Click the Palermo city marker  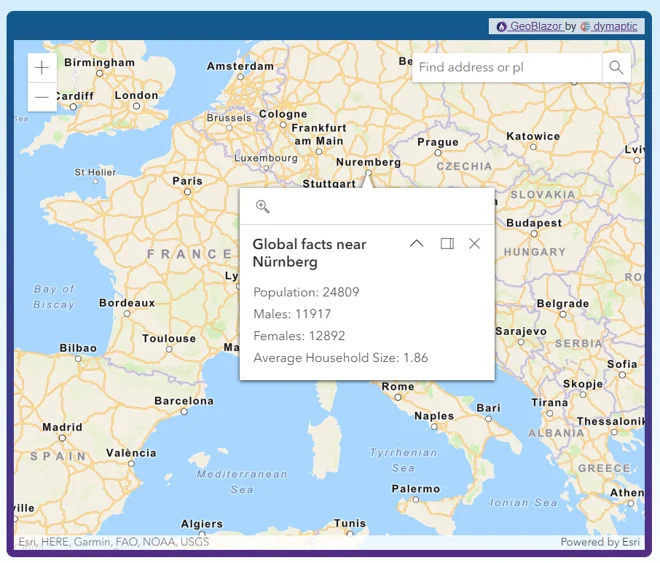416,499
